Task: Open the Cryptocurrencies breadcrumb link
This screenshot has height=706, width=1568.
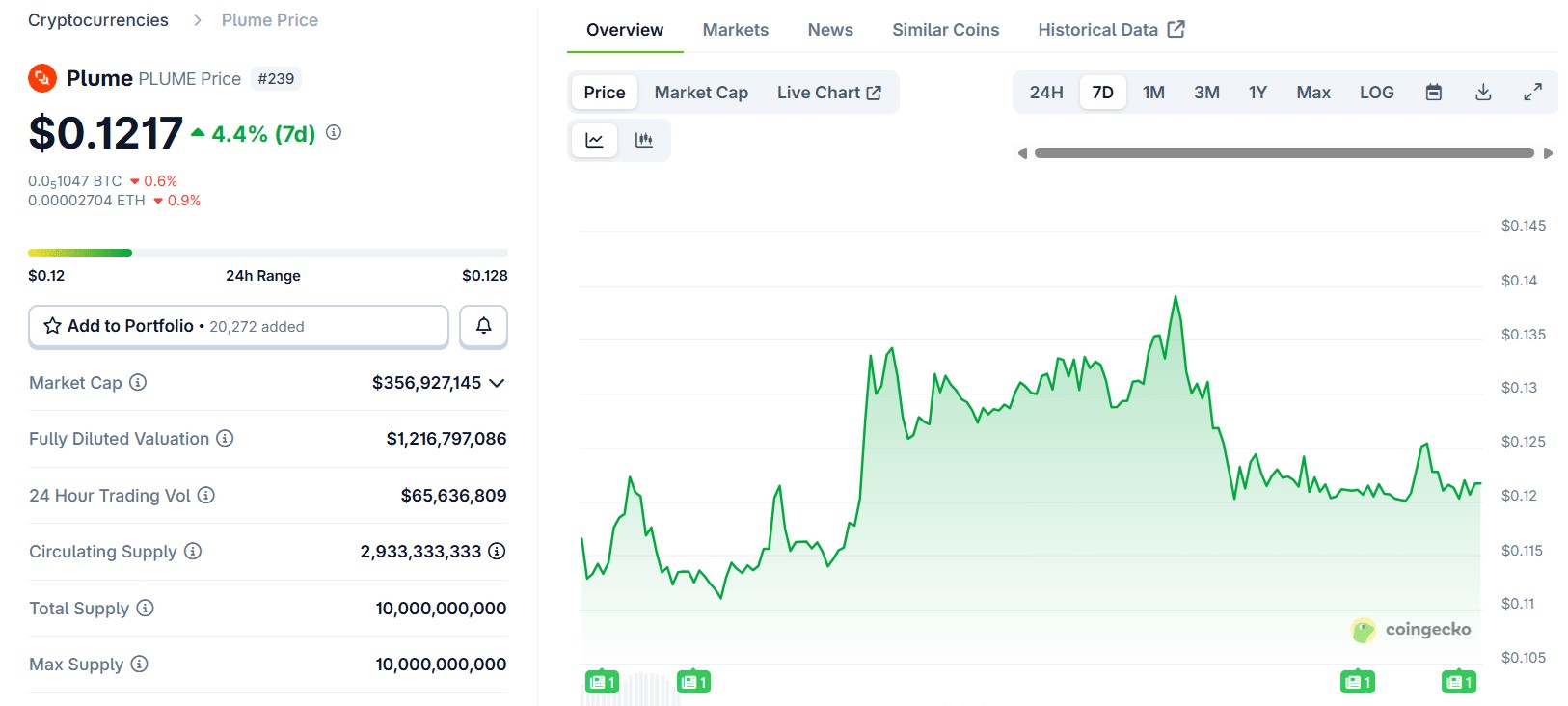Action: point(98,20)
